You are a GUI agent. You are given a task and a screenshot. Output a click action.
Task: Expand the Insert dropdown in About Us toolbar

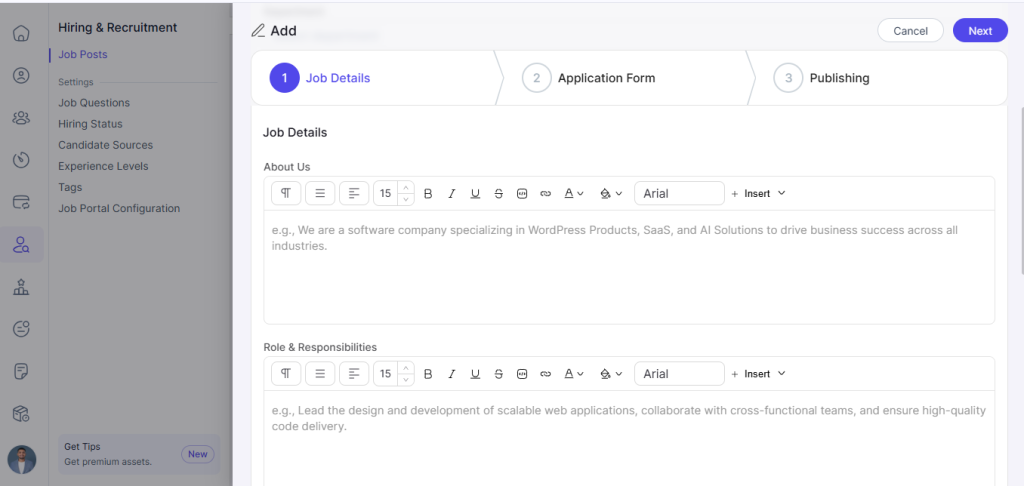coord(759,194)
